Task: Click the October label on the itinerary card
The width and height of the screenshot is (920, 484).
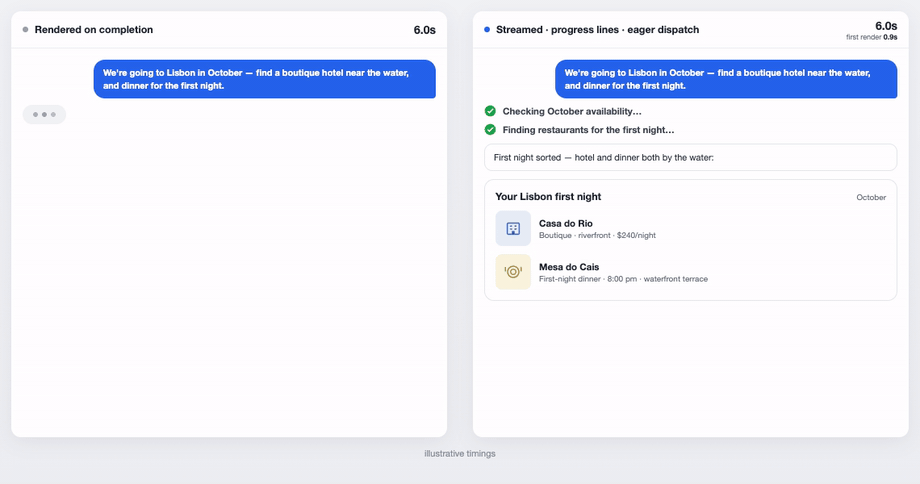Action: click(x=871, y=198)
